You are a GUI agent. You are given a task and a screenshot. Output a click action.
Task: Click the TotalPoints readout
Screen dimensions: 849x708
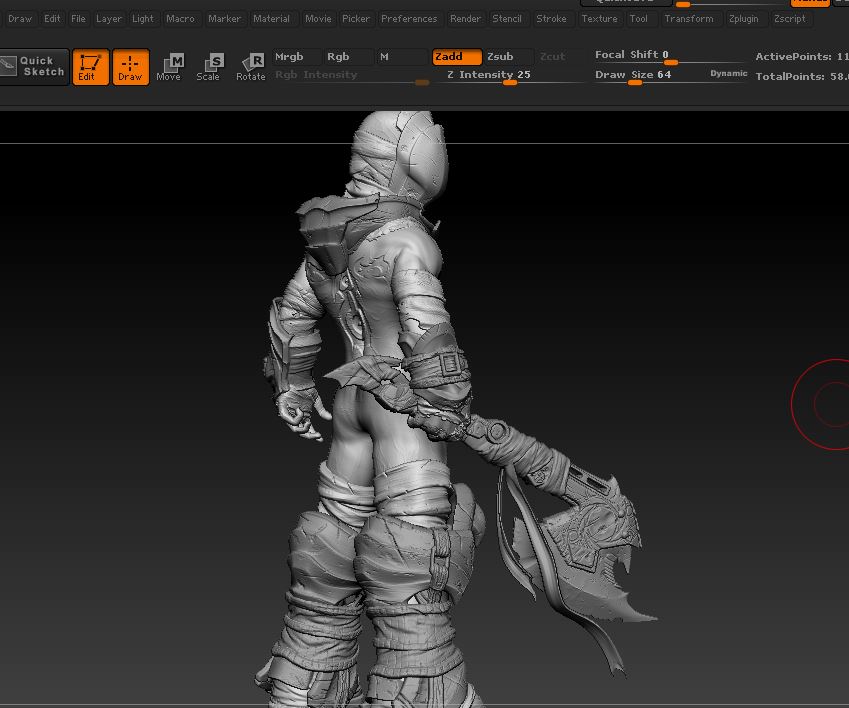pos(801,76)
